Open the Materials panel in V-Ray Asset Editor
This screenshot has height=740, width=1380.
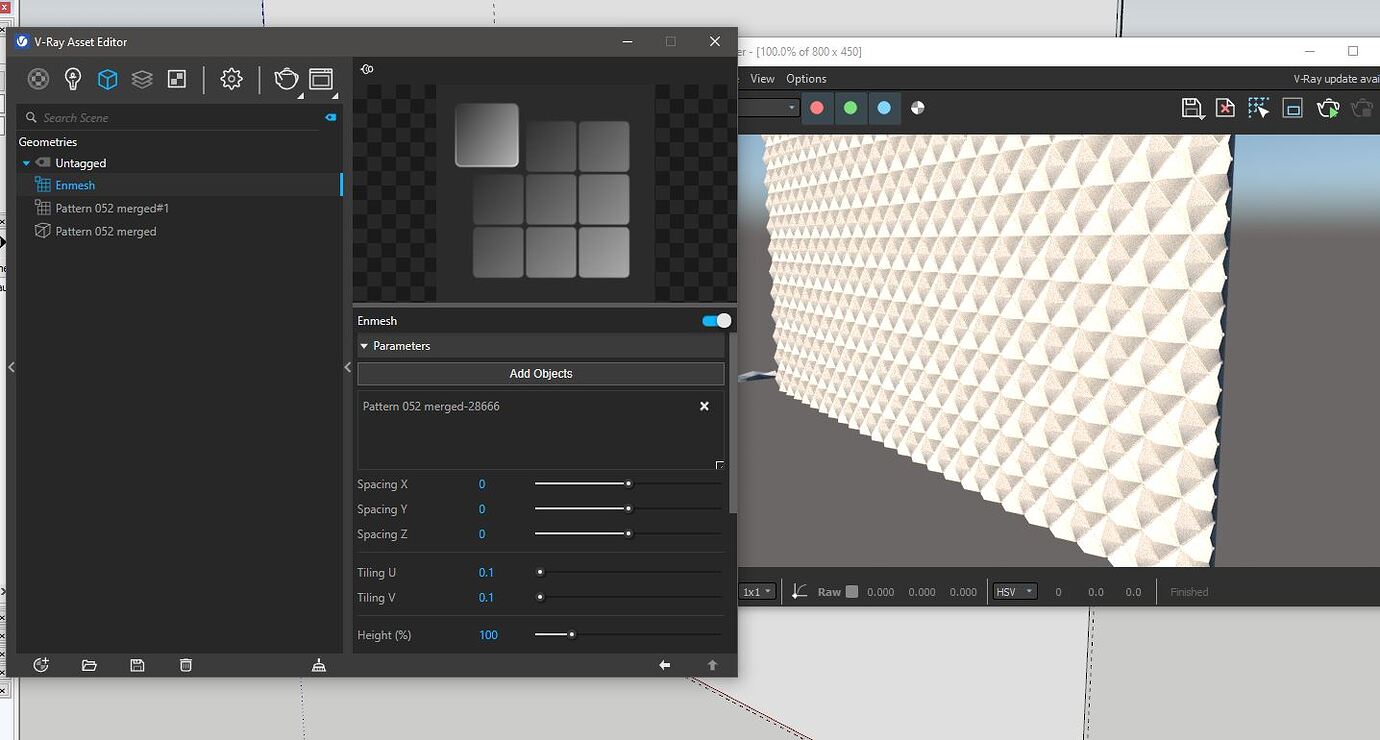pyautogui.click(x=38, y=79)
